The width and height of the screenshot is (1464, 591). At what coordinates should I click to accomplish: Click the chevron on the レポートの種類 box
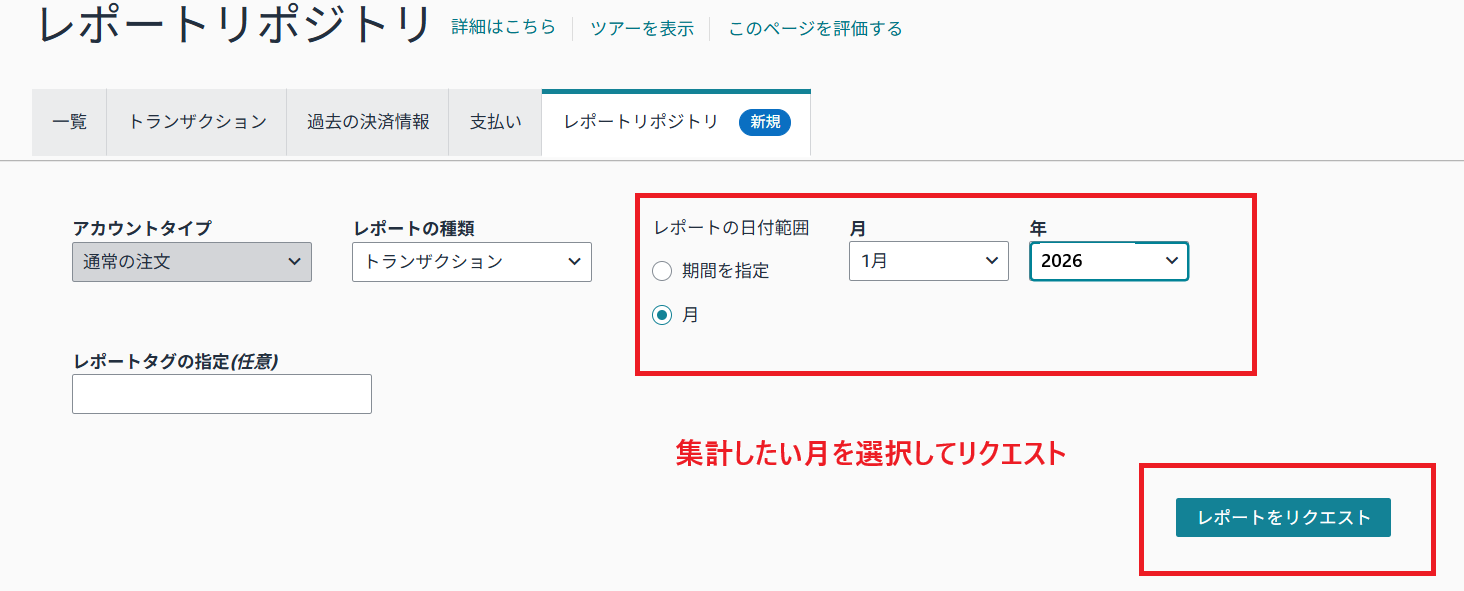click(575, 262)
